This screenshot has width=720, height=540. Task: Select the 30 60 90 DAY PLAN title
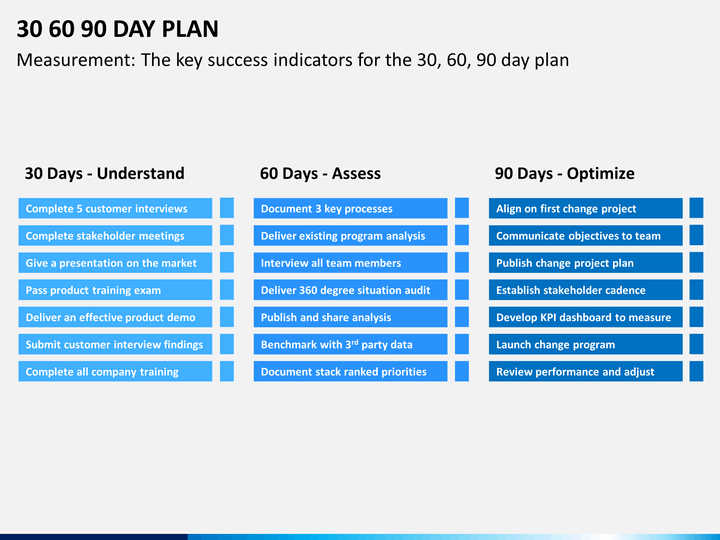click(118, 29)
